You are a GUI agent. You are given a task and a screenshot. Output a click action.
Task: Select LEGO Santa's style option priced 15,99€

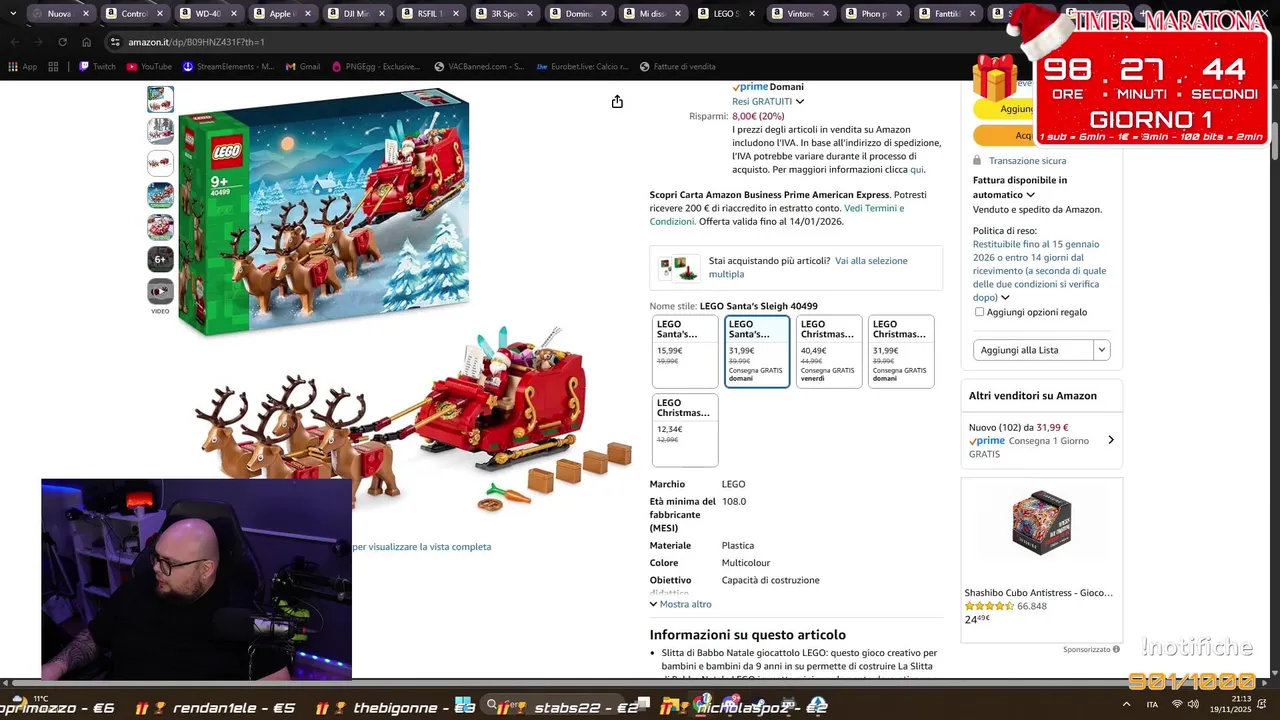click(x=685, y=351)
